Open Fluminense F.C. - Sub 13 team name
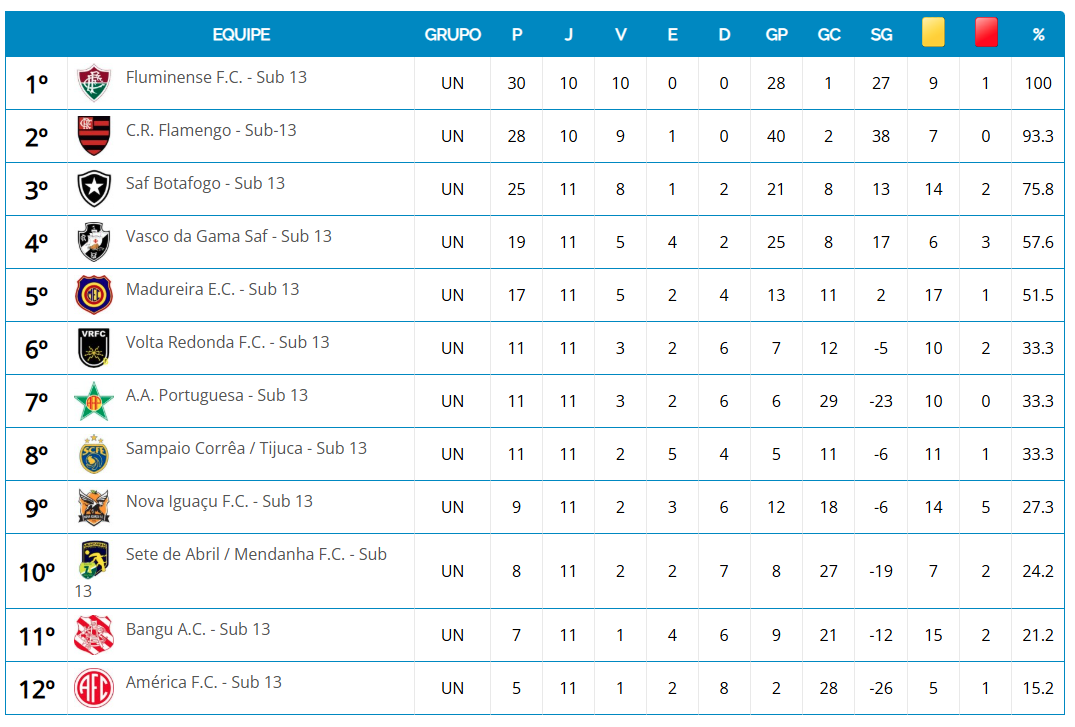 216,77
